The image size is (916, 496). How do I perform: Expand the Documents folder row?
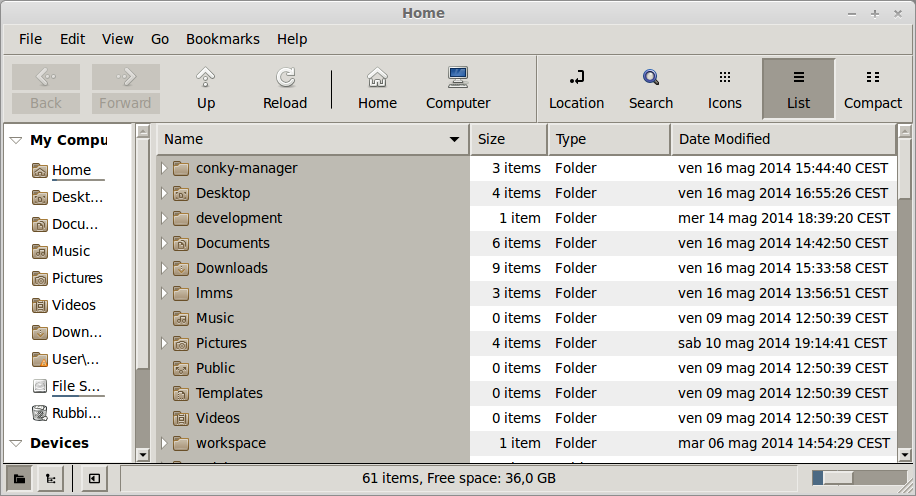(164, 243)
